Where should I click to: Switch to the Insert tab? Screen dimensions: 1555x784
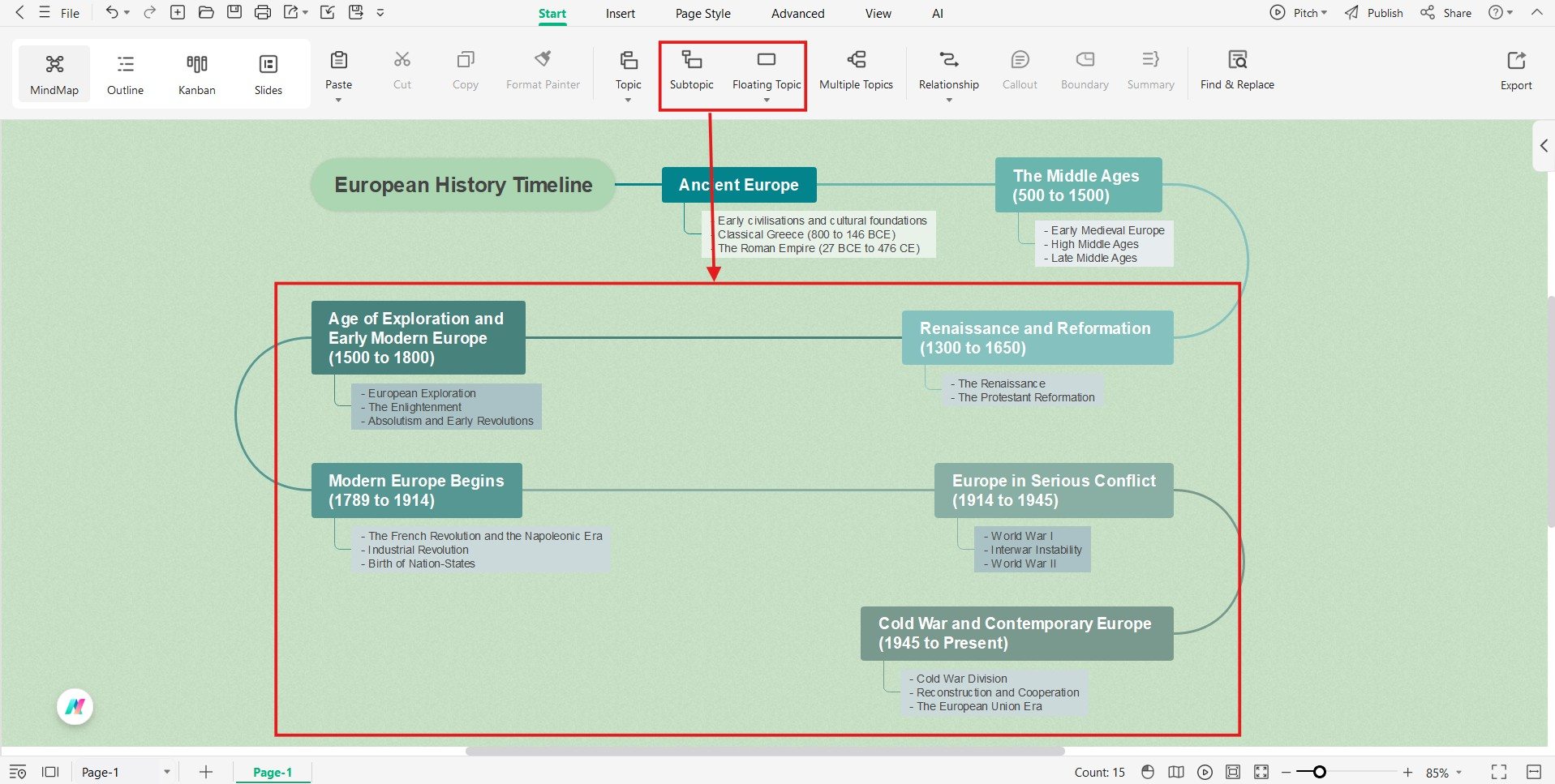pos(620,13)
